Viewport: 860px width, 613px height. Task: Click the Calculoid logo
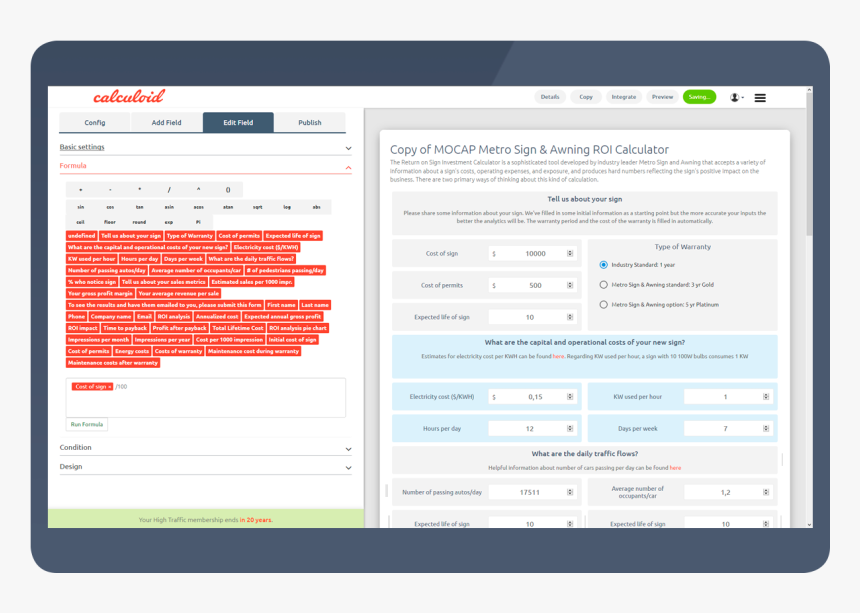[128, 97]
